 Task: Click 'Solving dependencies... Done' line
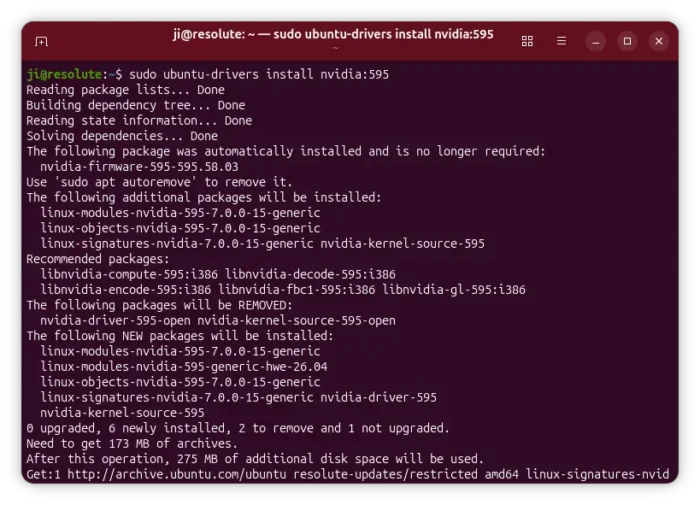click(x=122, y=136)
